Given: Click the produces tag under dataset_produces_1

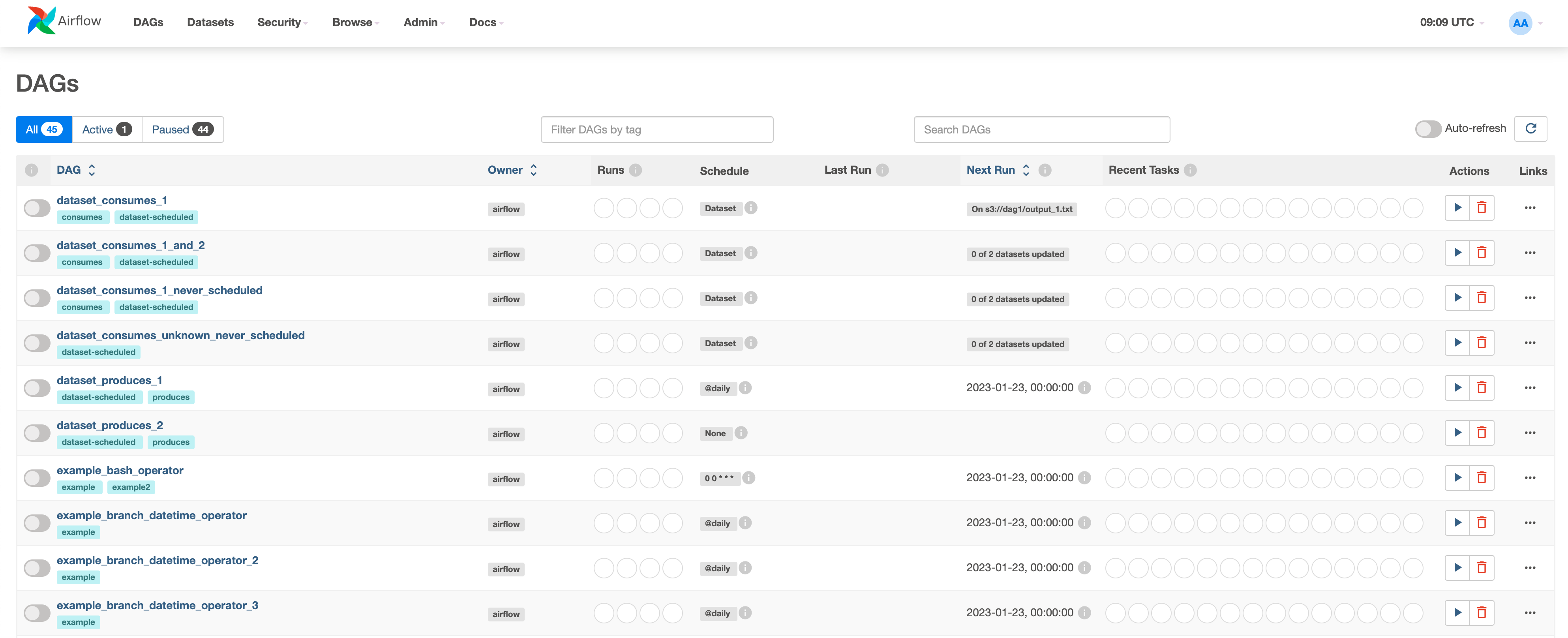Looking at the screenshot, I should coord(171,398).
